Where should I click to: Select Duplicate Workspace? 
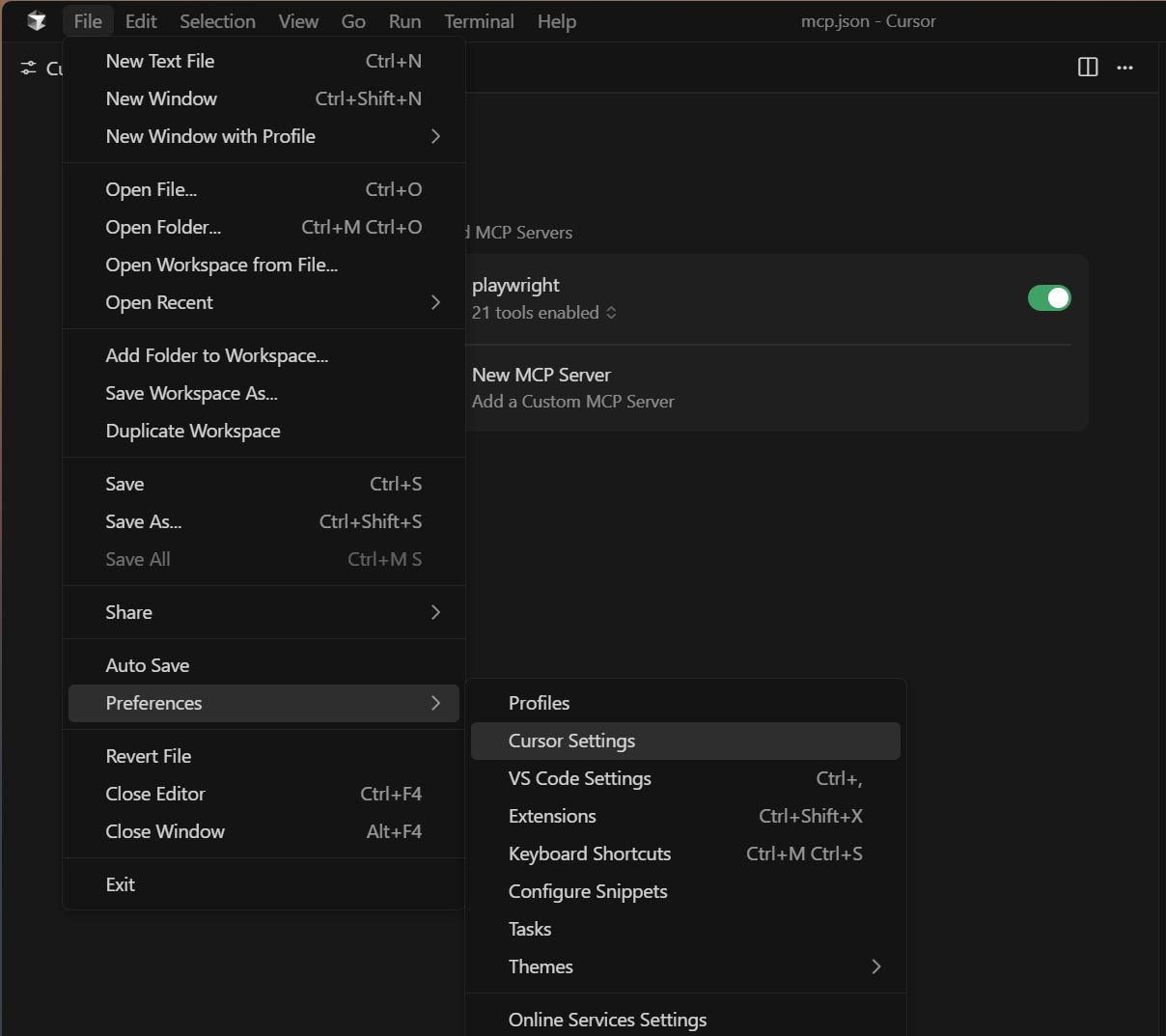pyautogui.click(x=264, y=431)
